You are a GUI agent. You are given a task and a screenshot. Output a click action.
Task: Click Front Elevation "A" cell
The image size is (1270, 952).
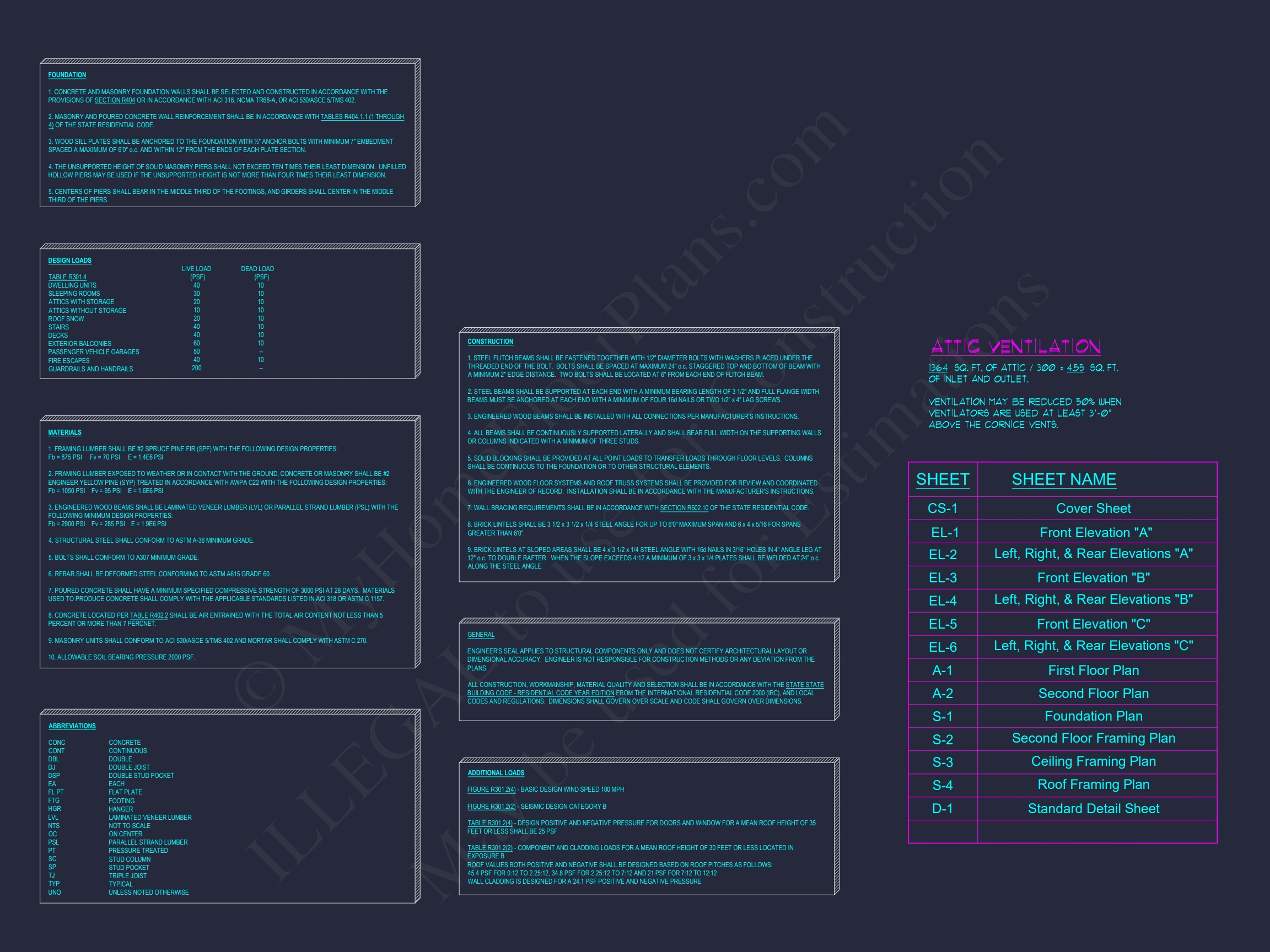point(1096,533)
